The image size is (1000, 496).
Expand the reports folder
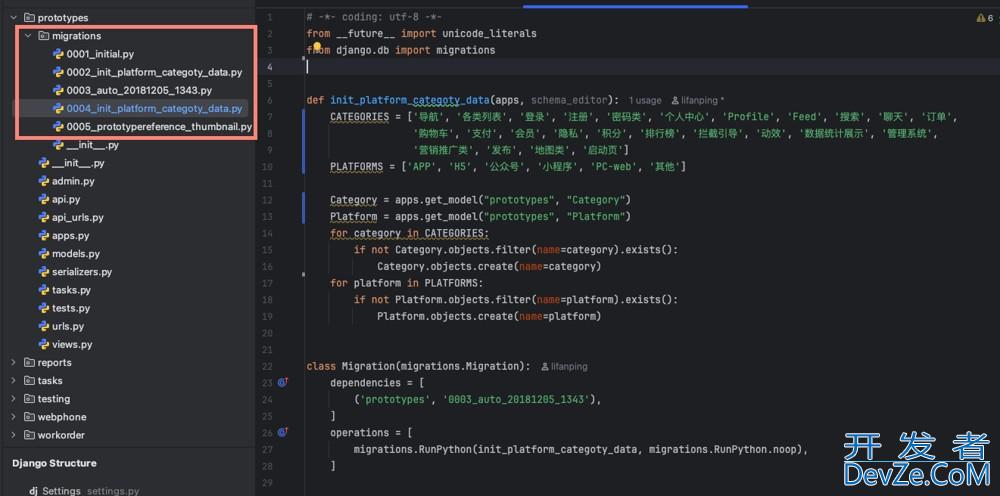(13, 363)
